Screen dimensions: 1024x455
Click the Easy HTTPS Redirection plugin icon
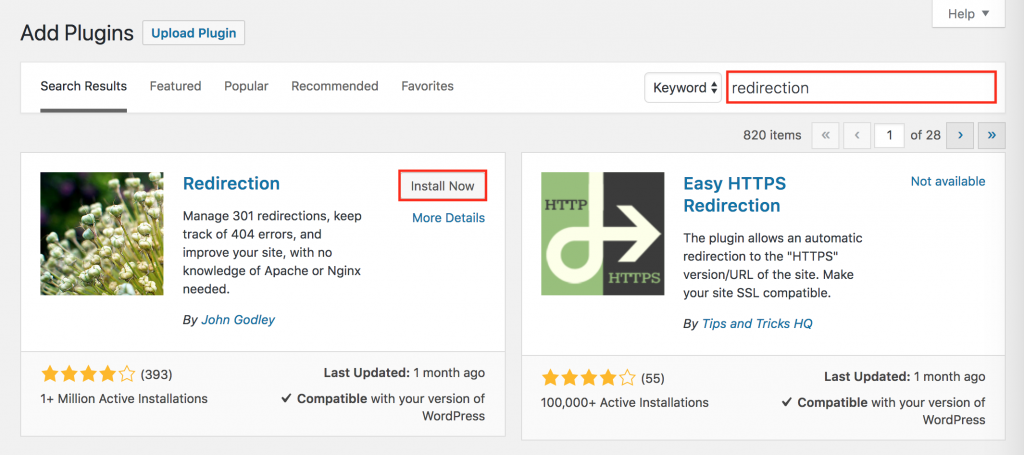[x=603, y=233]
